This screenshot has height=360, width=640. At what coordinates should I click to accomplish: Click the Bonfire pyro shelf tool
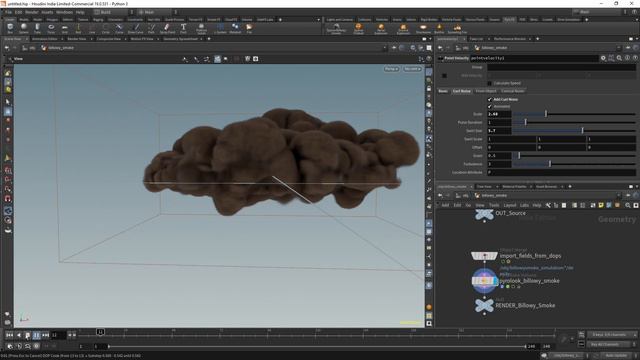[x=439, y=29]
